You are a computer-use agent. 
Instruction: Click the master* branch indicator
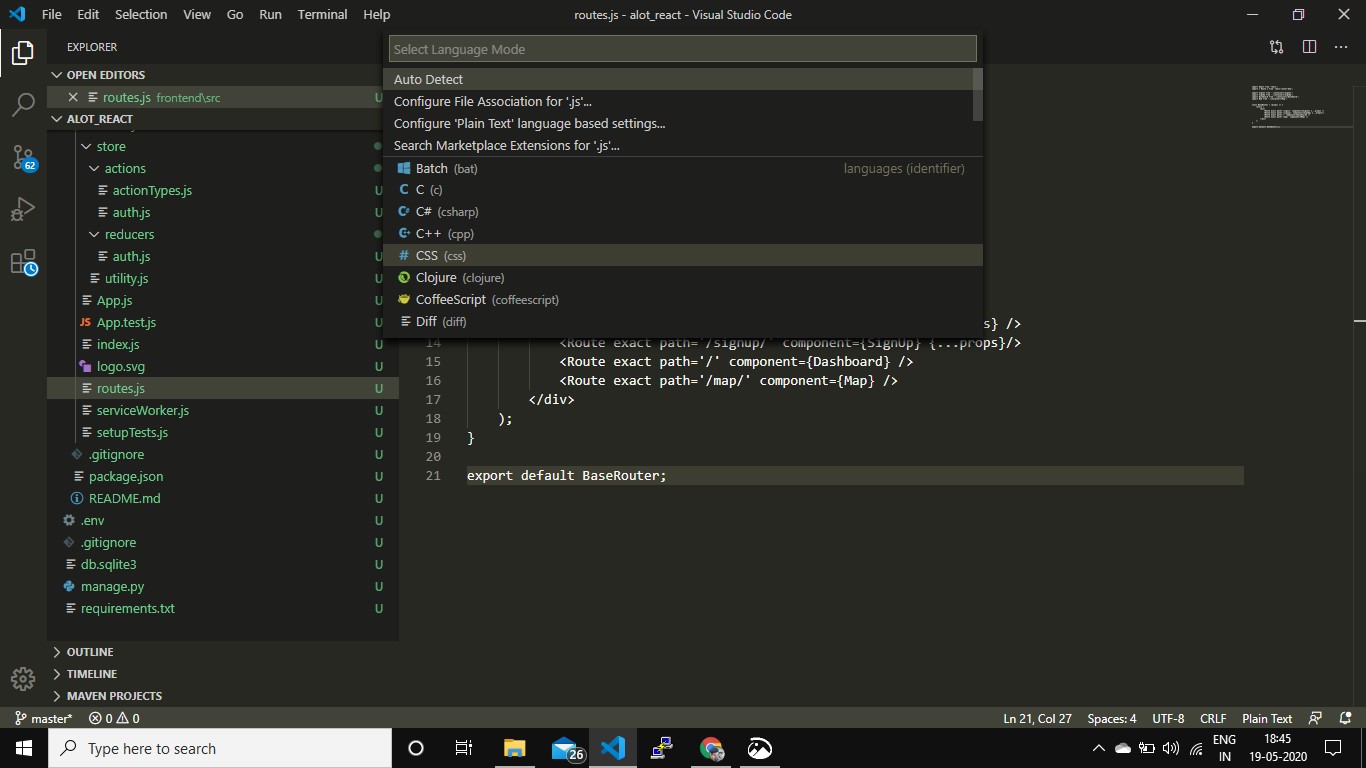point(42,718)
